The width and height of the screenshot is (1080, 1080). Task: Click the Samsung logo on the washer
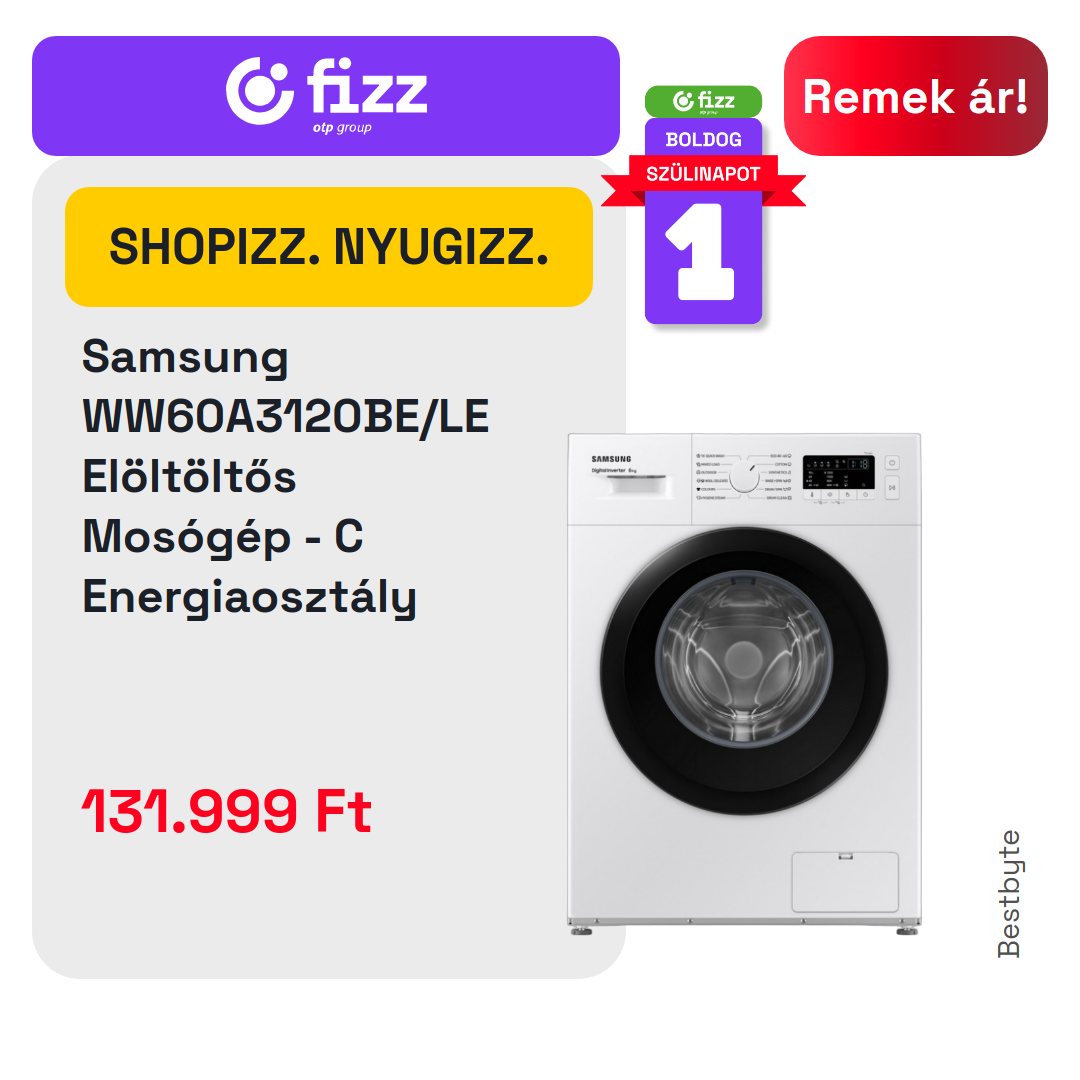point(611,459)
